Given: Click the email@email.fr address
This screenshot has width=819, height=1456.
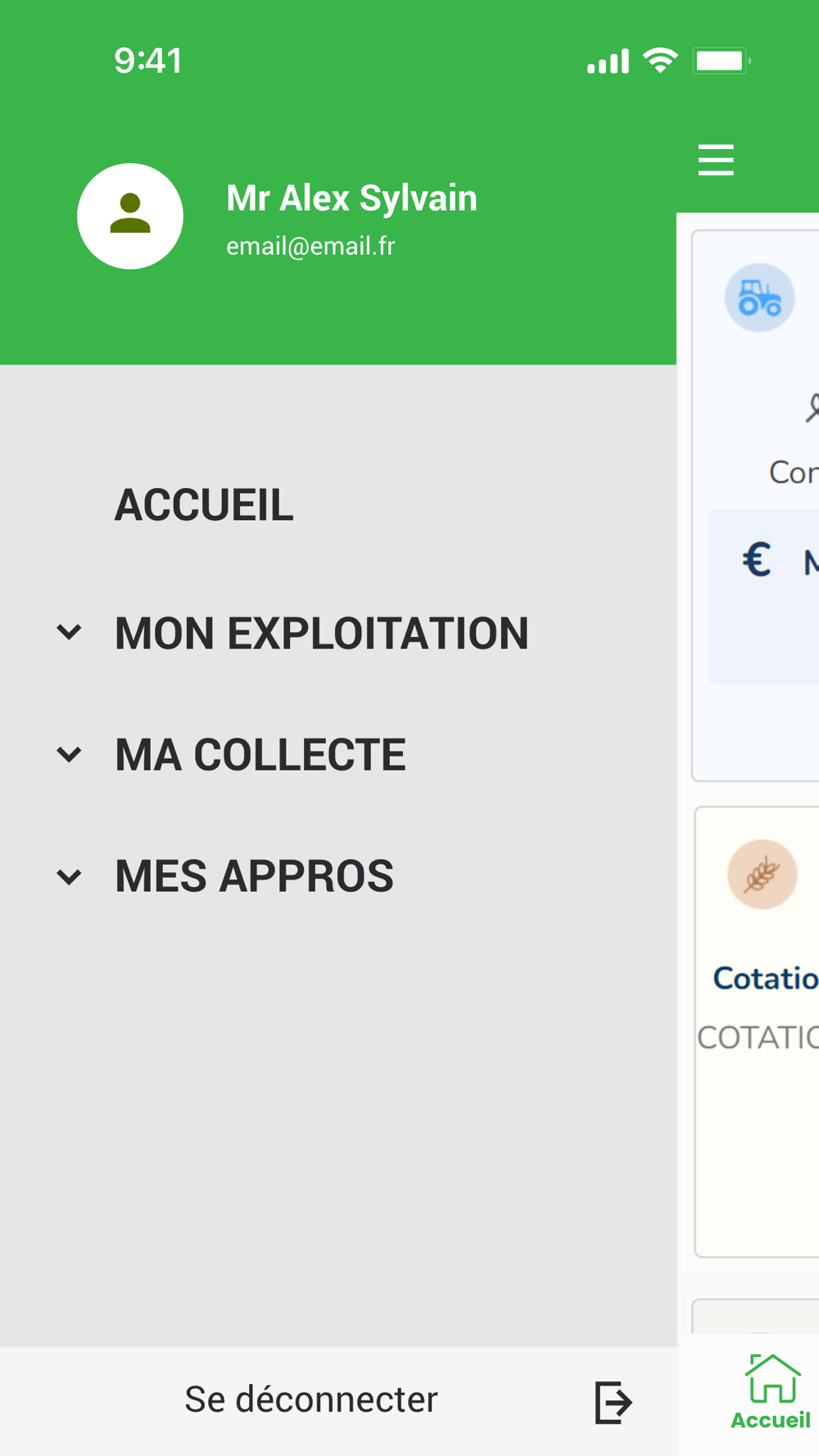Looking at the screenshot, I should 310,246.
